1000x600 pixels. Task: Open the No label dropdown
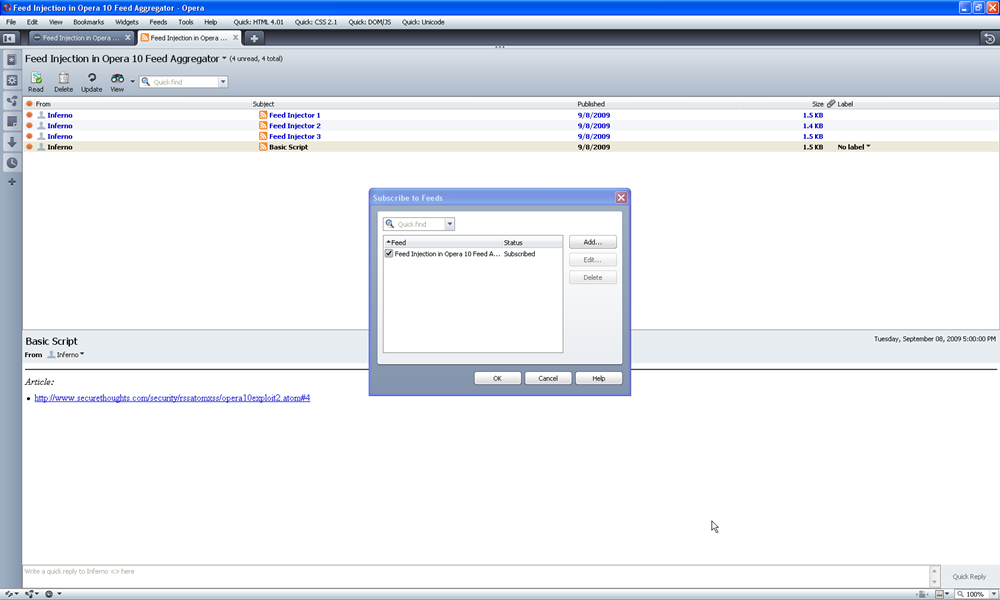[853, 147]
